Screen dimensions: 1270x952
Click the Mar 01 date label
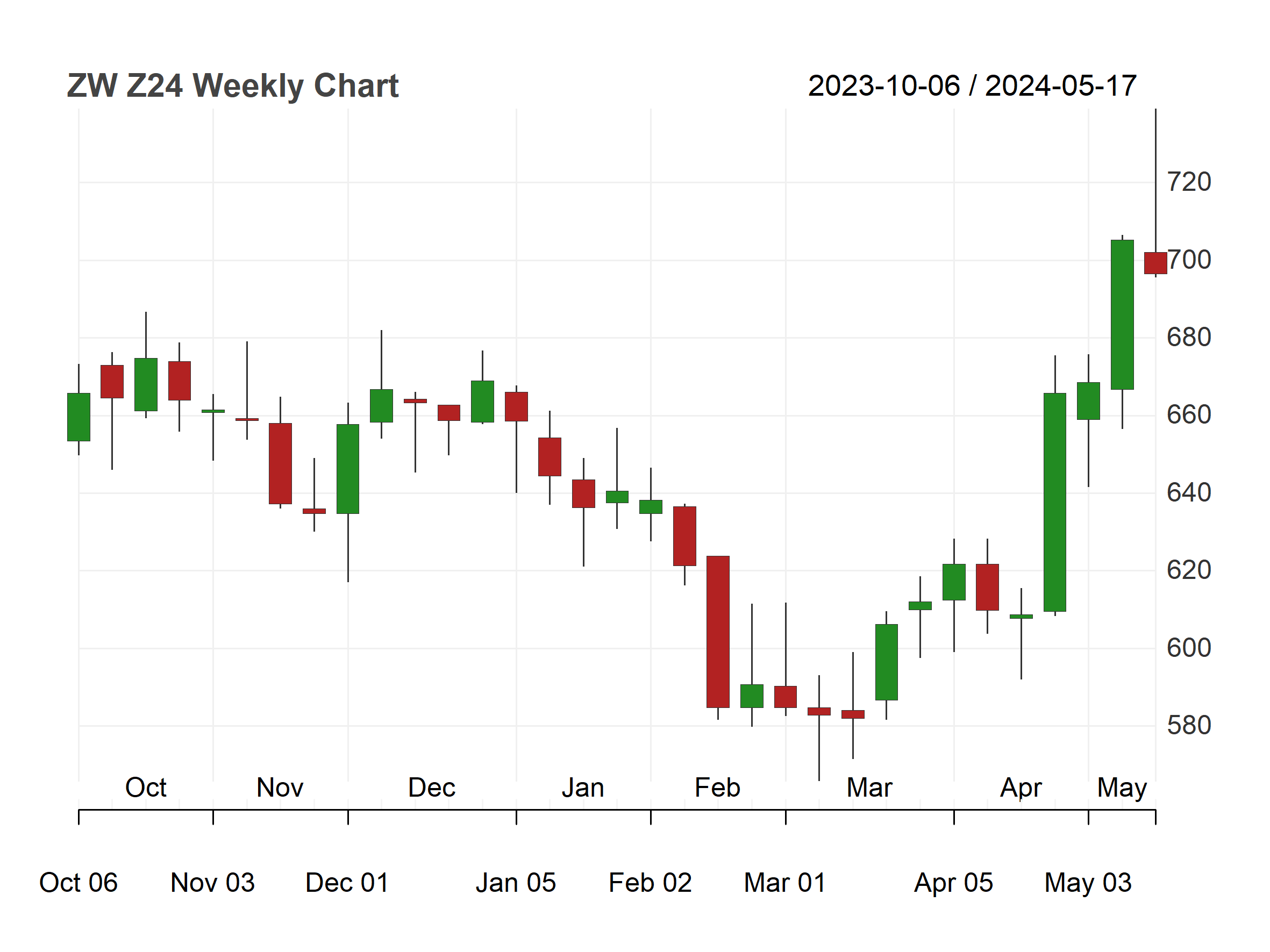click(x=785, y=883)
